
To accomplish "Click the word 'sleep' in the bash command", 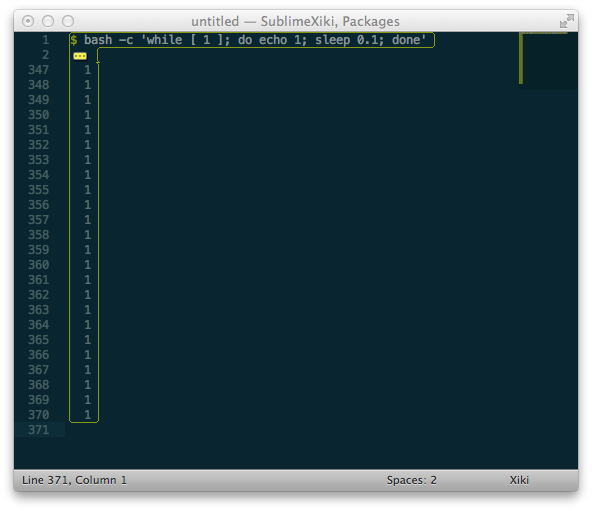I will [x=333, y=40].
